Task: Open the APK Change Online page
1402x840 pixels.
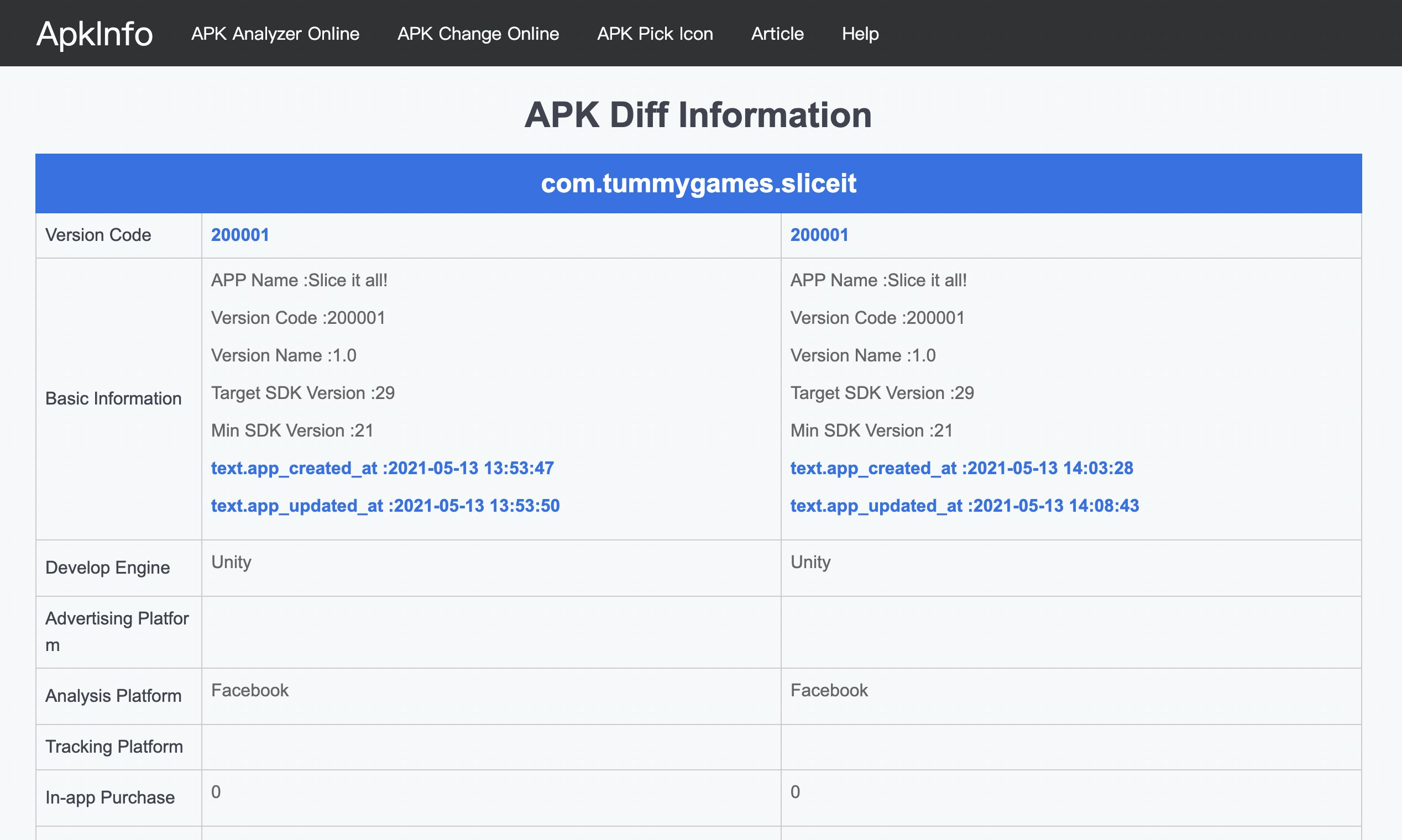Action: click(478, 34)
